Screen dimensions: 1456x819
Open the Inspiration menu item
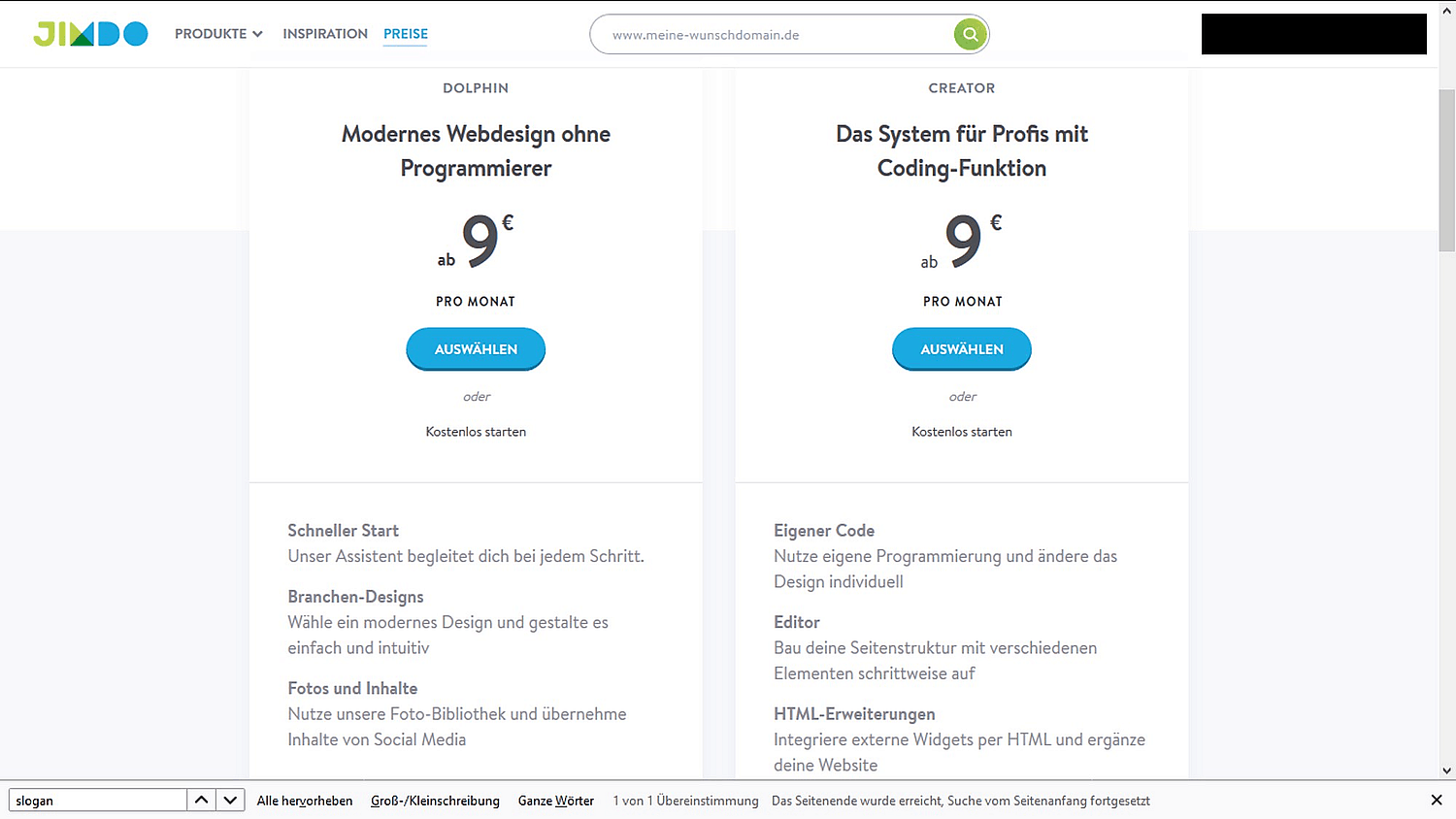click(325, 34)
